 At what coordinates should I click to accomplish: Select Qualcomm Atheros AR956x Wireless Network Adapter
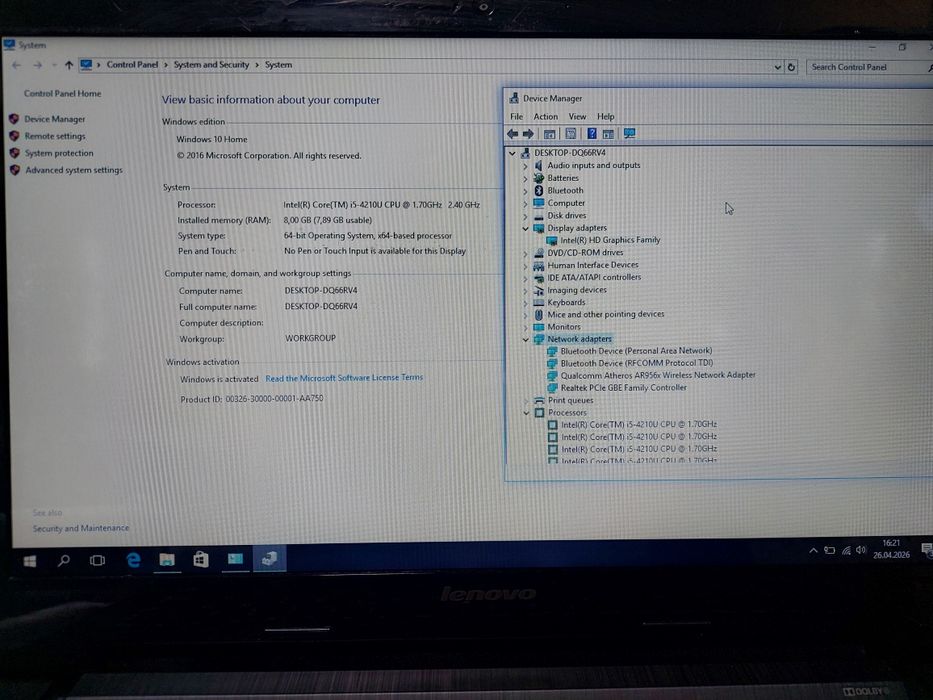coord(658,375)
